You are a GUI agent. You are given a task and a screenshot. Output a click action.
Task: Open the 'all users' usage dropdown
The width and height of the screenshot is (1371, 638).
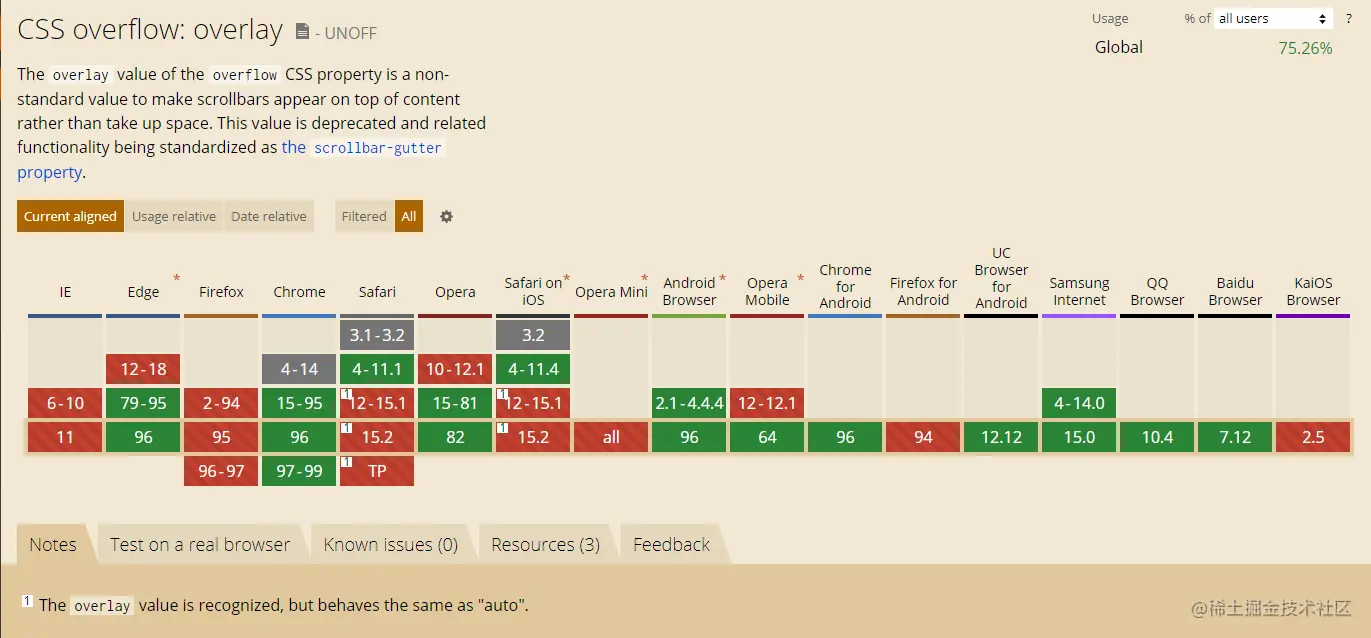(1273, 19)
